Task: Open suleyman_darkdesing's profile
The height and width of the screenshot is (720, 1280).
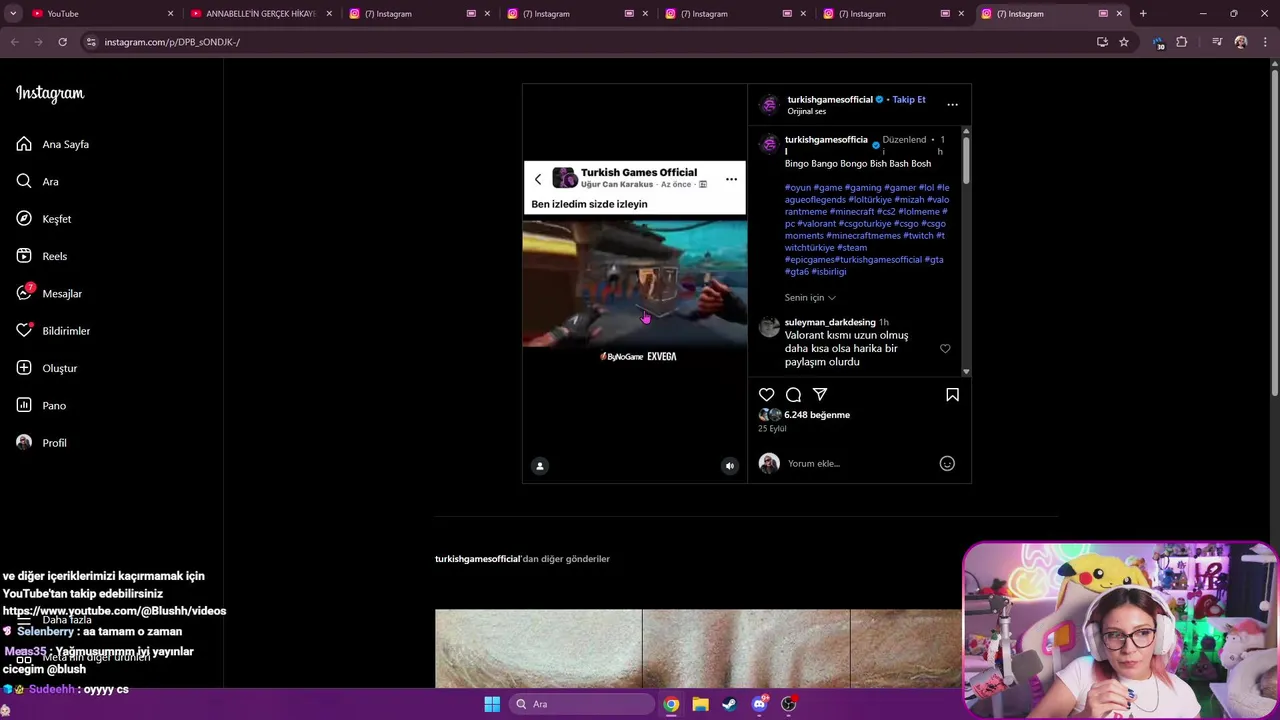Action: [830, 322]
